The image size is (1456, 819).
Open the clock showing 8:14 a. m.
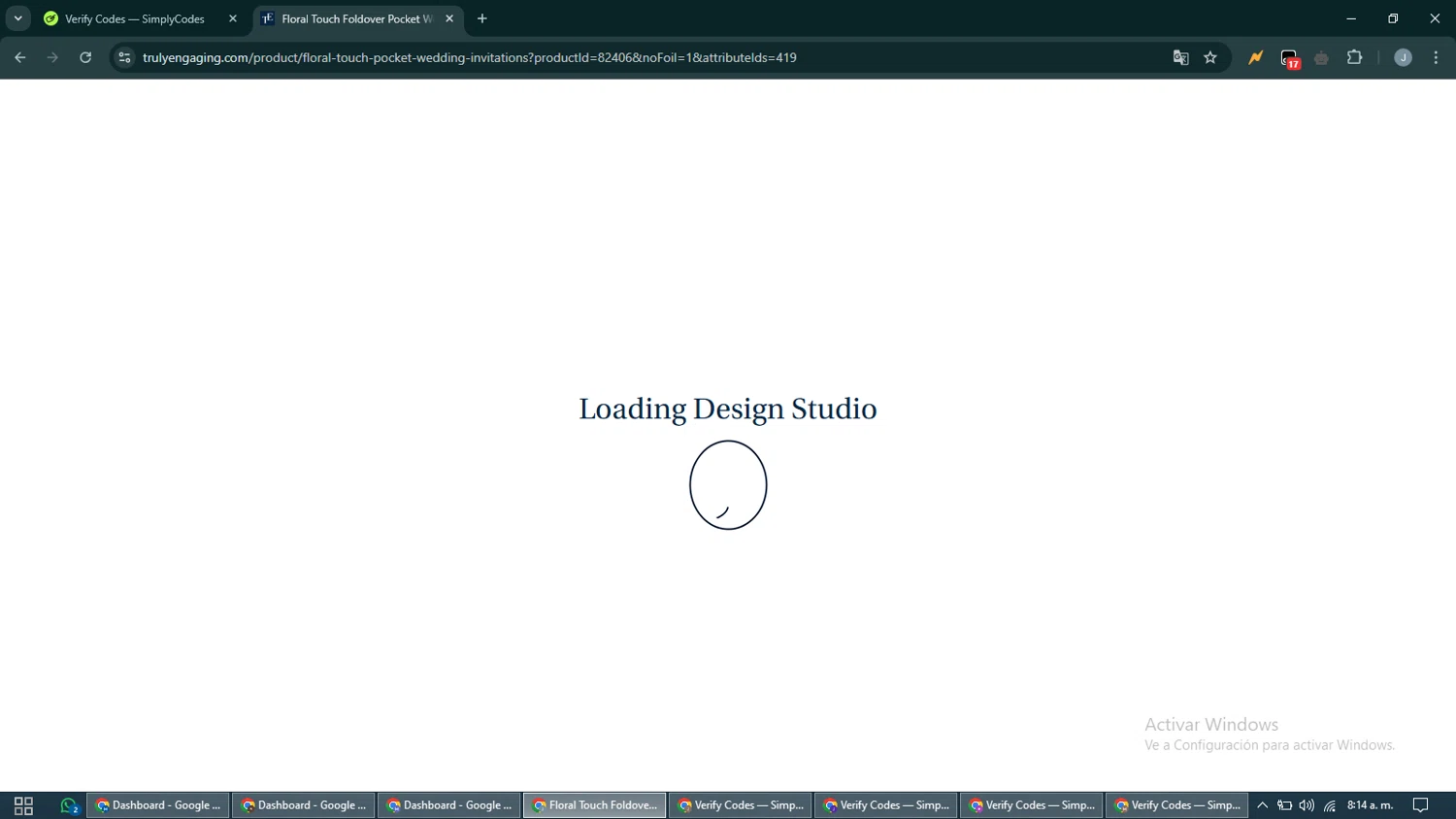pyautogui.click(x=1370, y=805)
